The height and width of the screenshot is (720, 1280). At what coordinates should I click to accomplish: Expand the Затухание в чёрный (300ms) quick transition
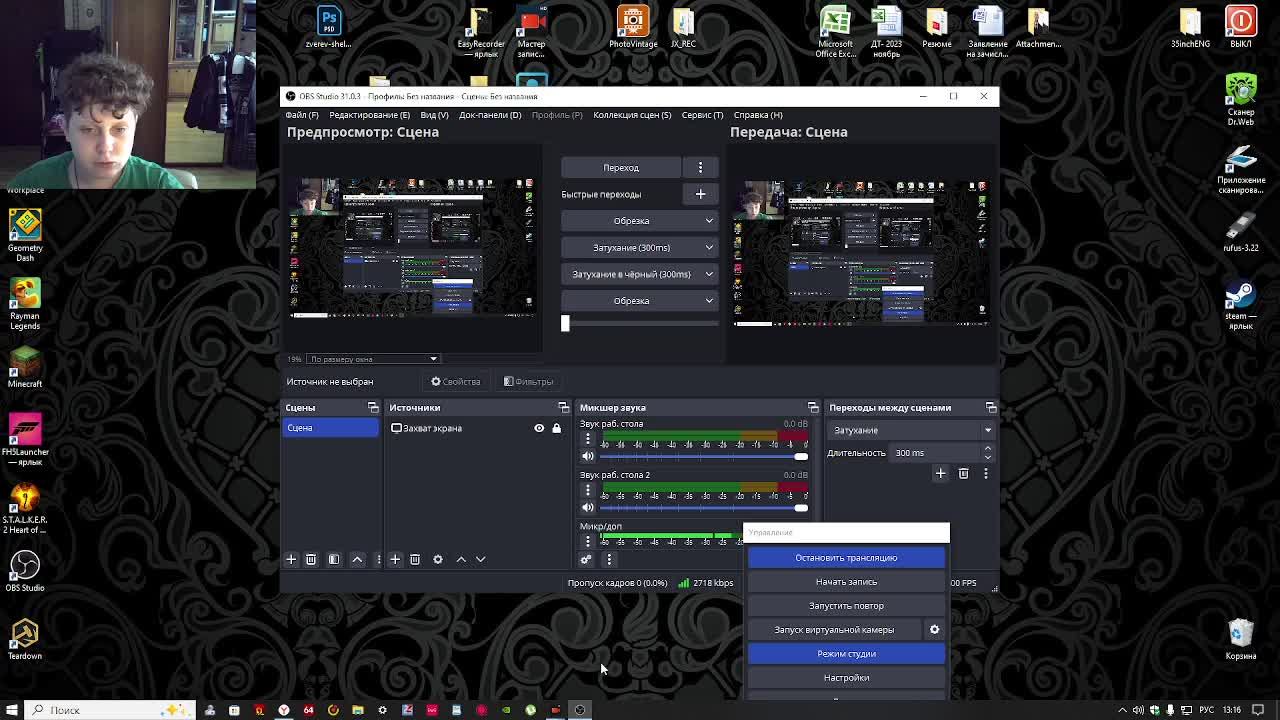pyautogui.click(x=709, y=274)
